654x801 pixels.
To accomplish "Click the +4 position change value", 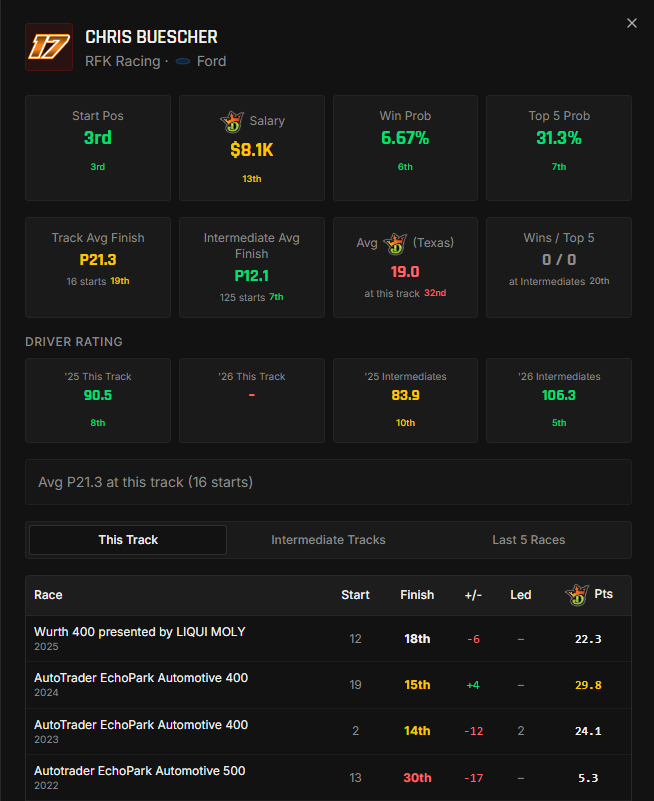I will [x=473, y=685].
